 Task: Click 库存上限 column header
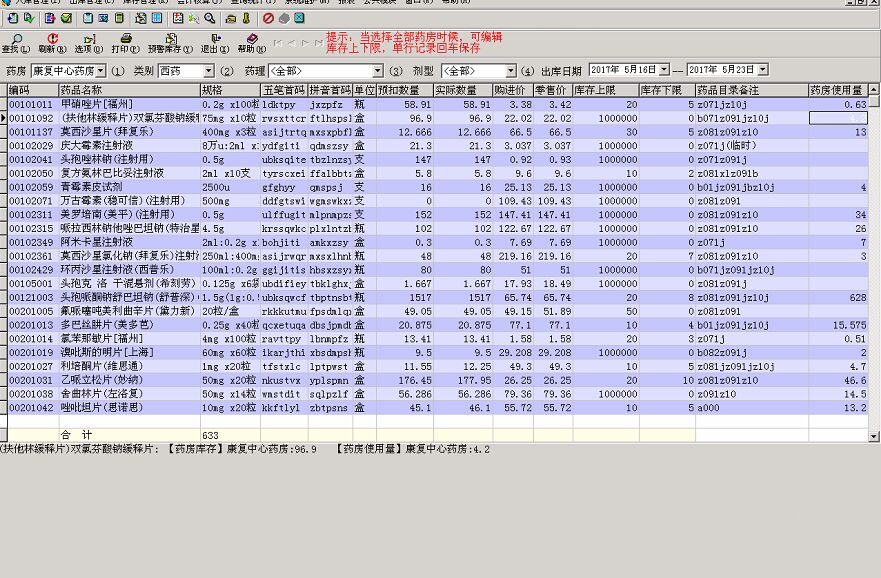coord(606,90)
